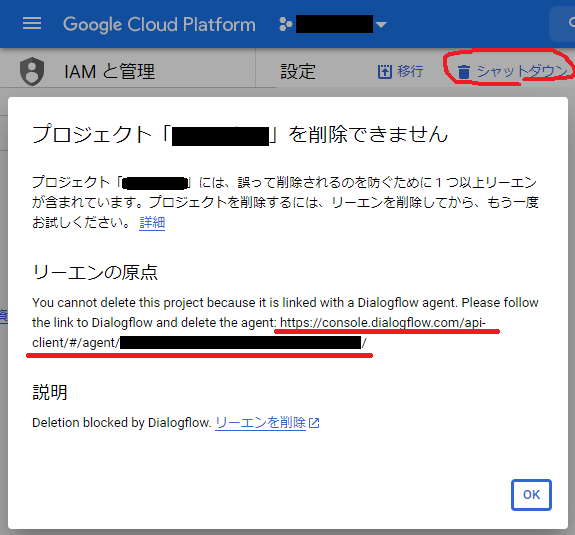
Task: Click the 'Deletion blocked by Dialogflow.' text
Action: click(122, 423)
